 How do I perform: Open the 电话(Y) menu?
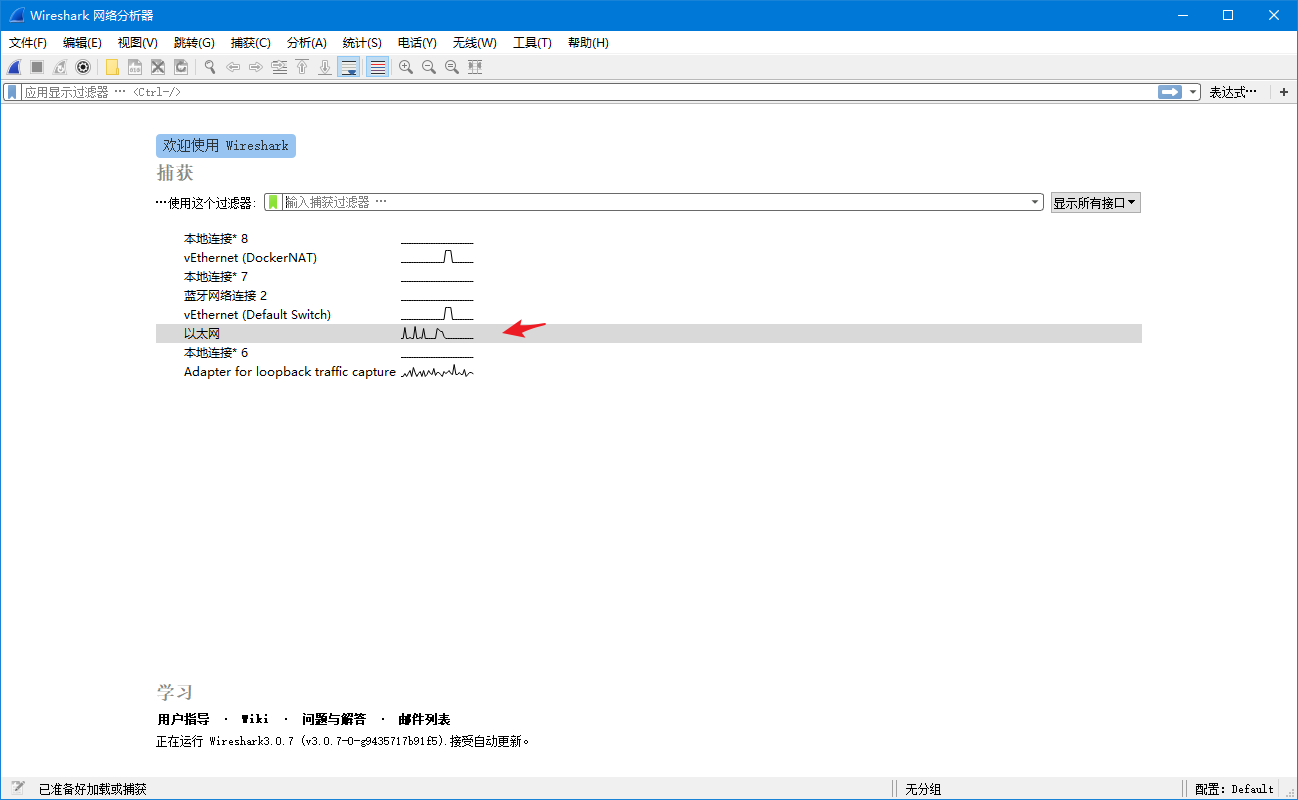pos(417,43)
